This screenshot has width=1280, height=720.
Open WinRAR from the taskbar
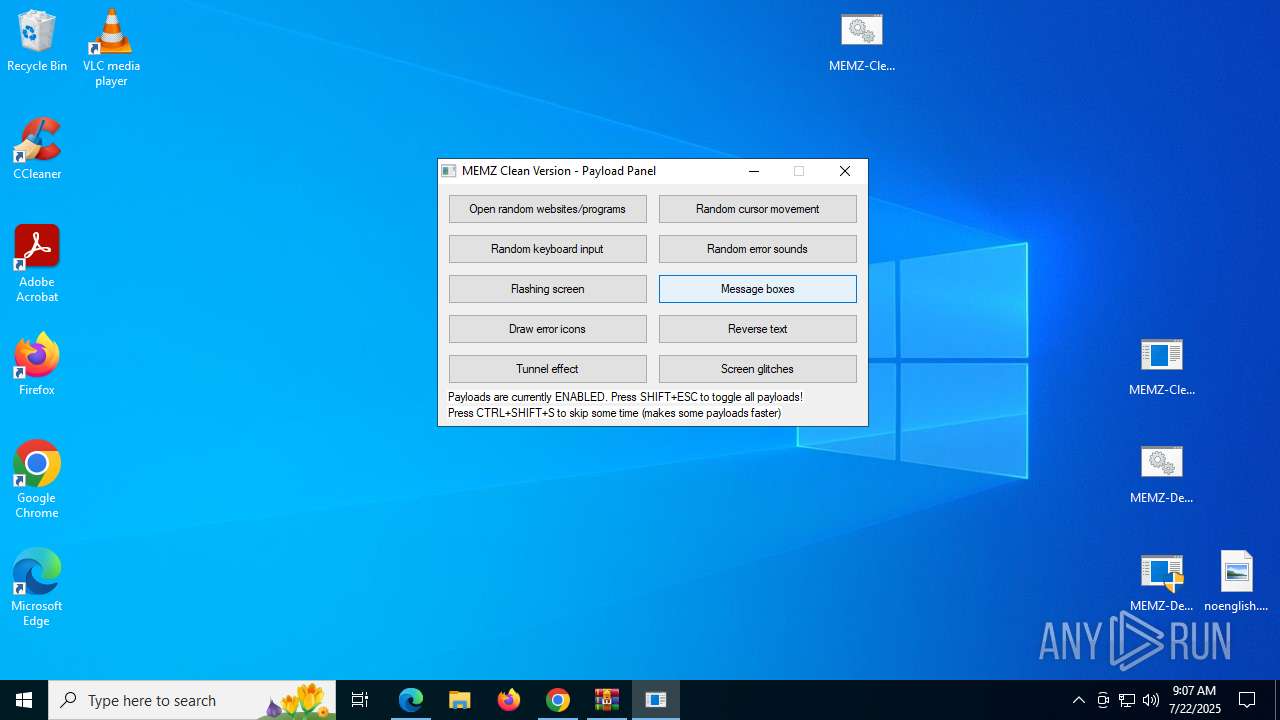coord(607,700)
